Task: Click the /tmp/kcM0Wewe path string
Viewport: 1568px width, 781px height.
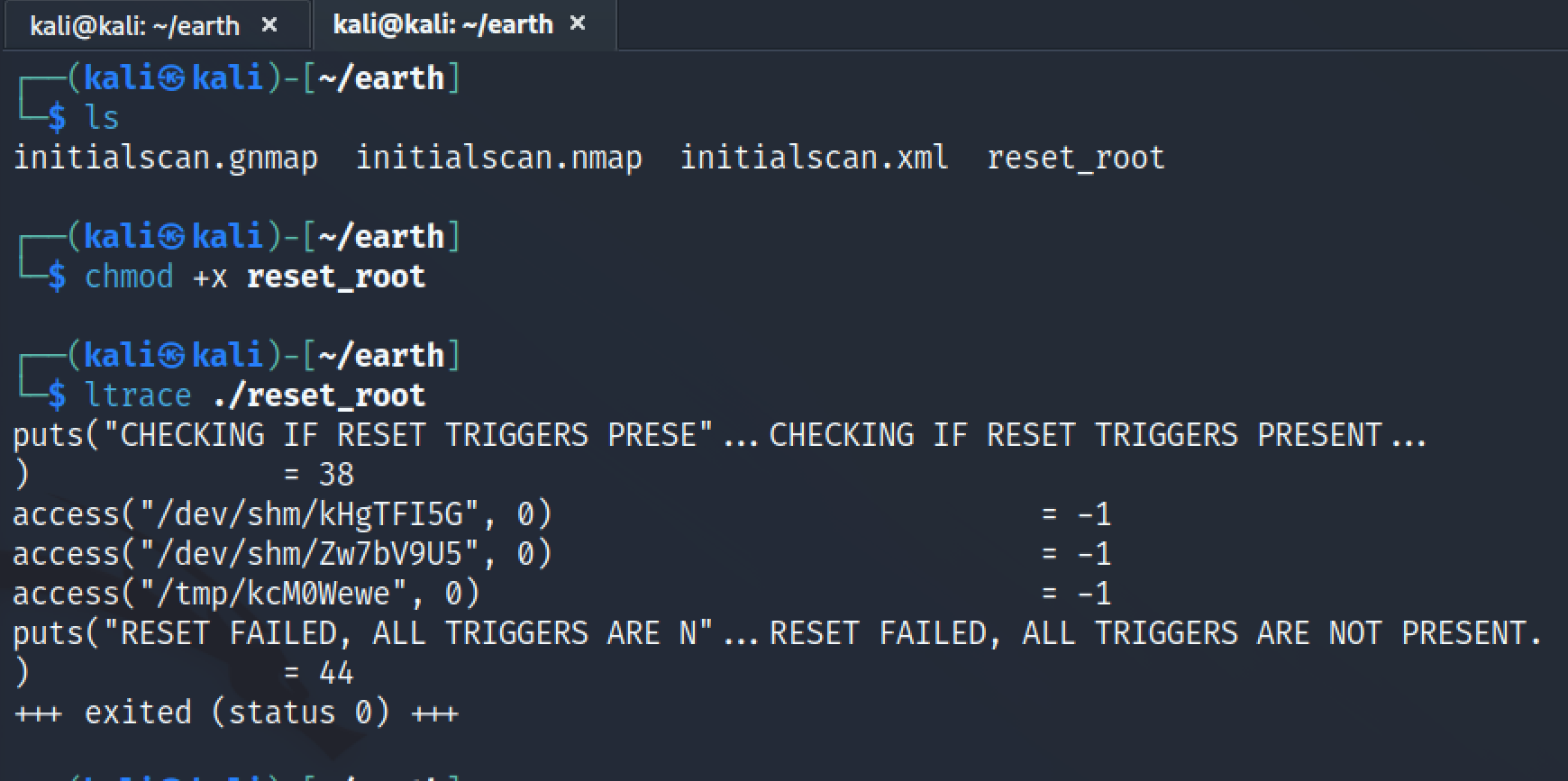Action: (x=274, y=594)
